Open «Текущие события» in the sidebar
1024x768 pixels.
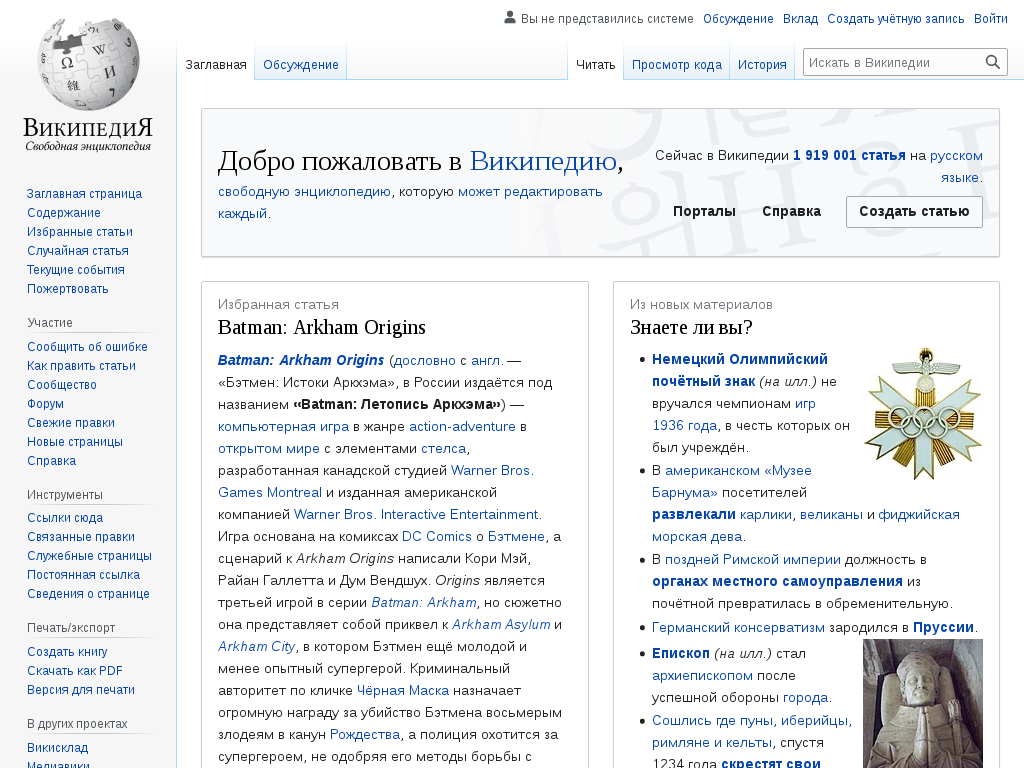(x=76, y=270)
